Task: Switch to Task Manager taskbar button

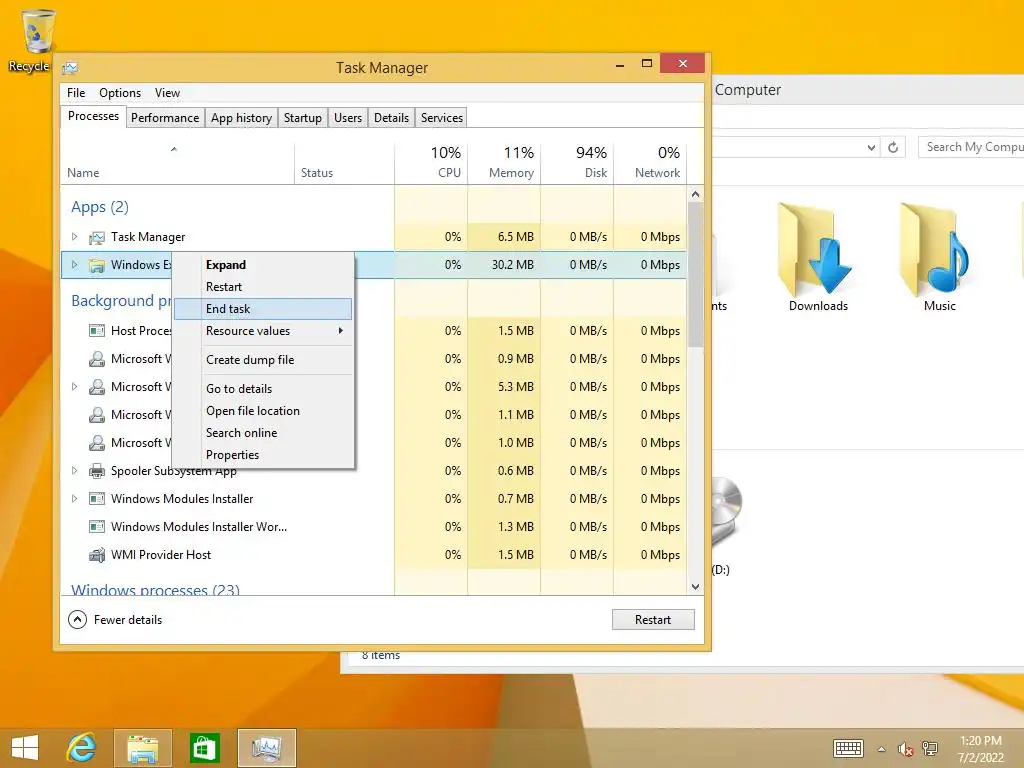Action: pos(266,748)
